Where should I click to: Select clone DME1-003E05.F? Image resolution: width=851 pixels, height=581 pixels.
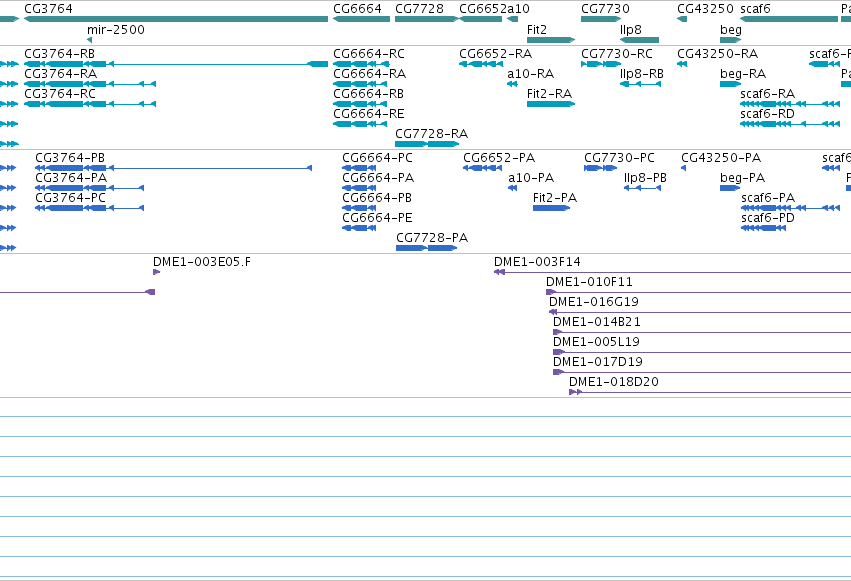click(x=156, y=272)
